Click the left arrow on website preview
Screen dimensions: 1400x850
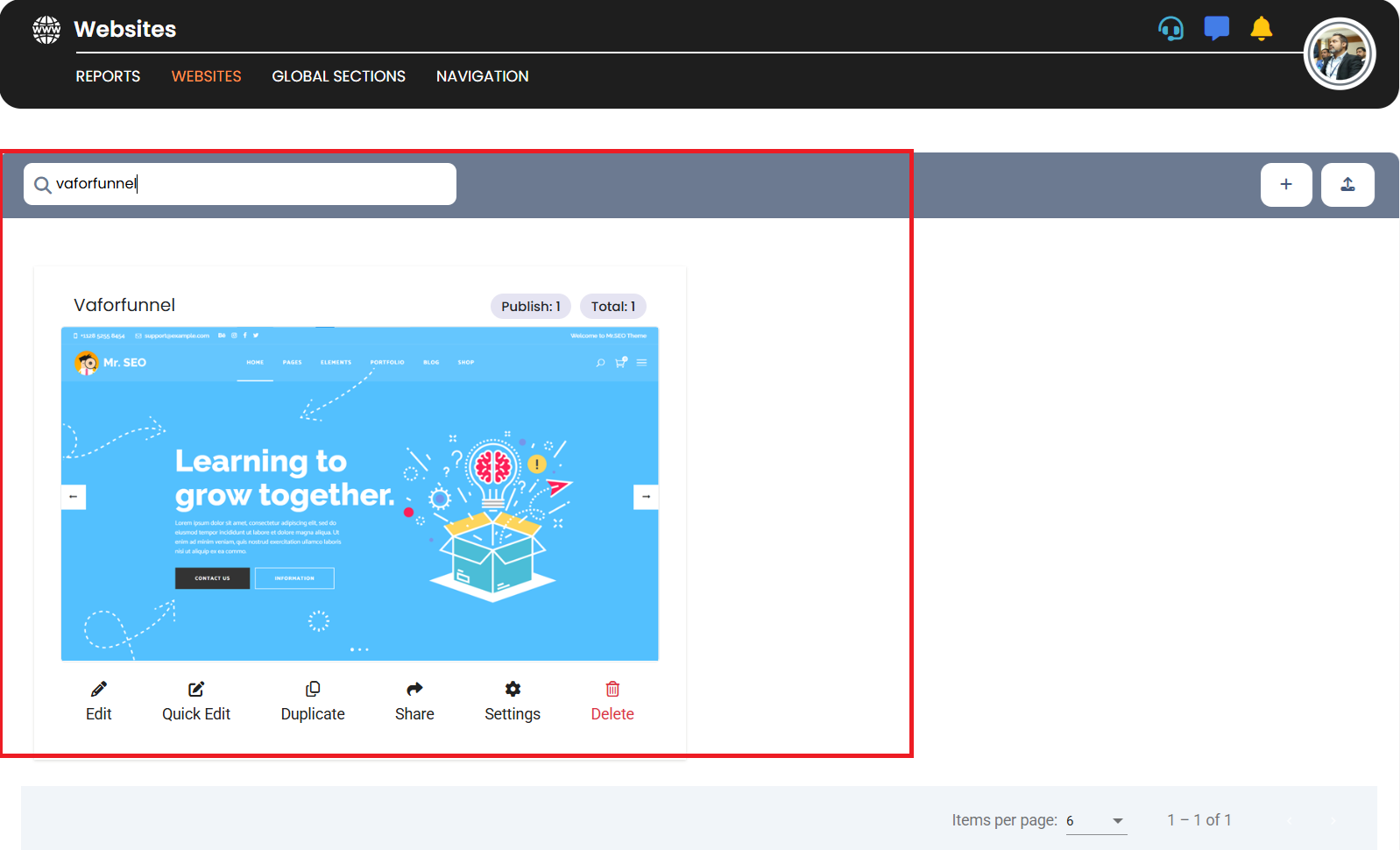74,497
